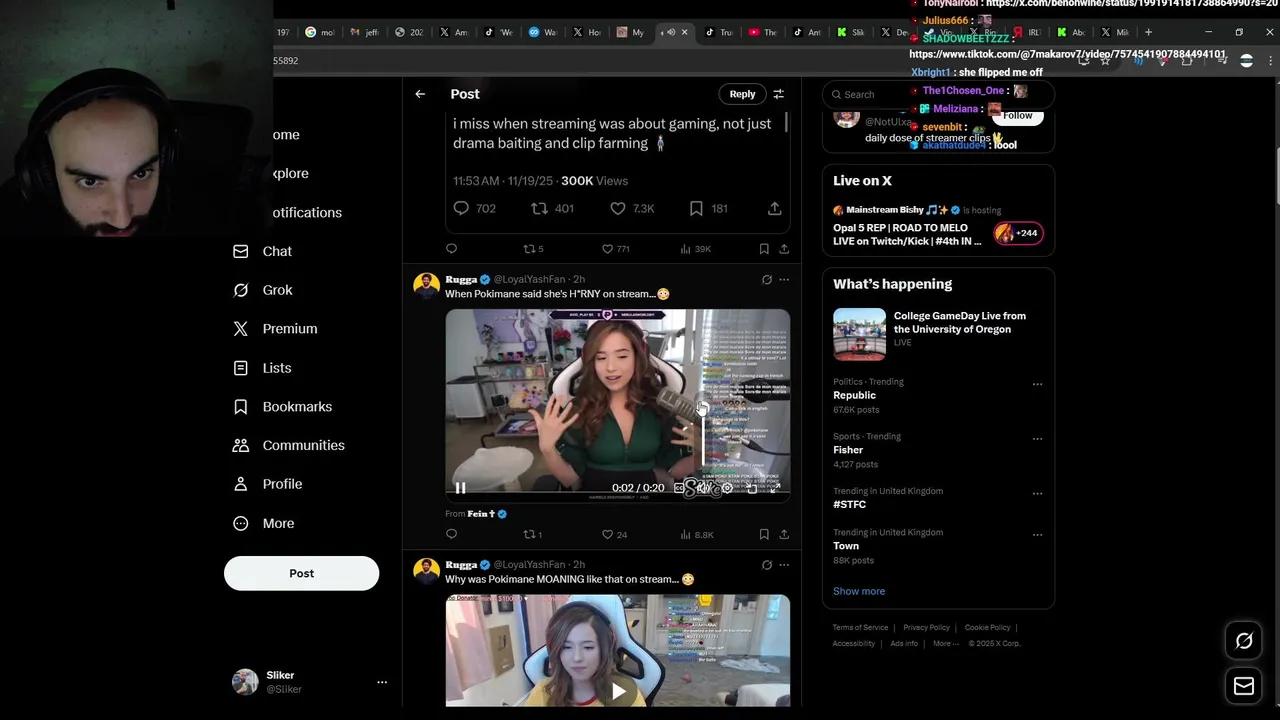
Task: Switch to the TikTok 'Tru' browser tab
Action: click(x=720, y=32)
